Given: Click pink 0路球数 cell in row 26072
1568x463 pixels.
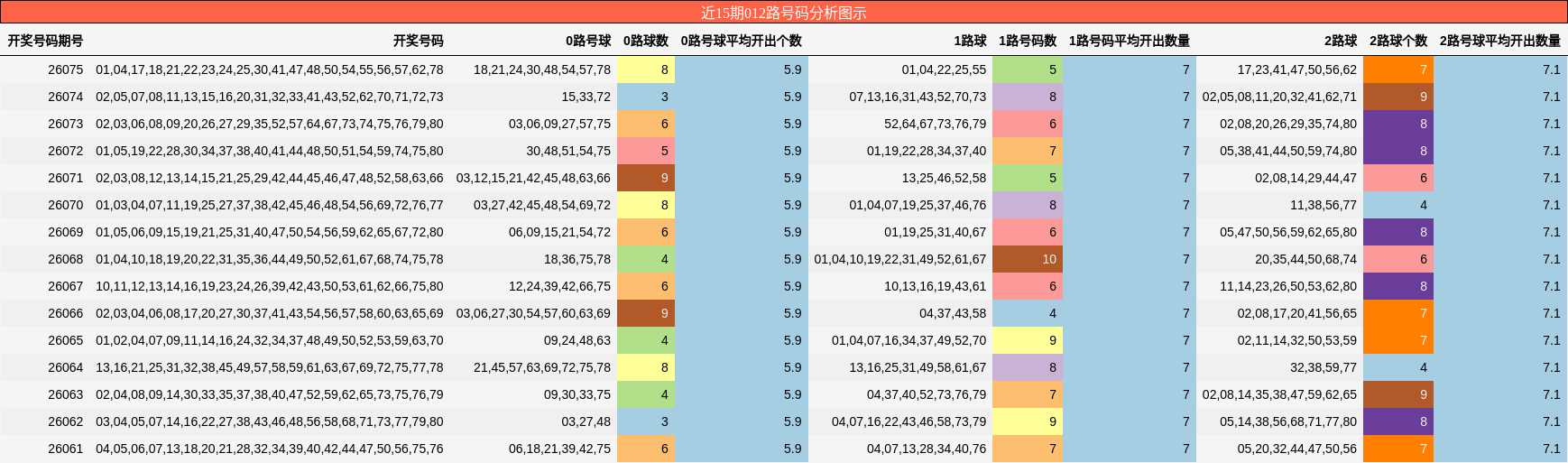Looking at the screenshot, I should (x=646, y=151).
